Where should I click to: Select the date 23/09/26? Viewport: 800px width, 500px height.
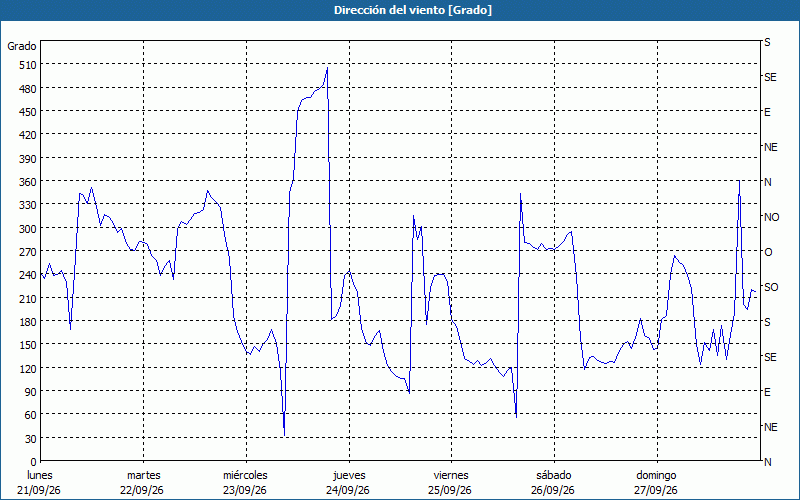245,490
